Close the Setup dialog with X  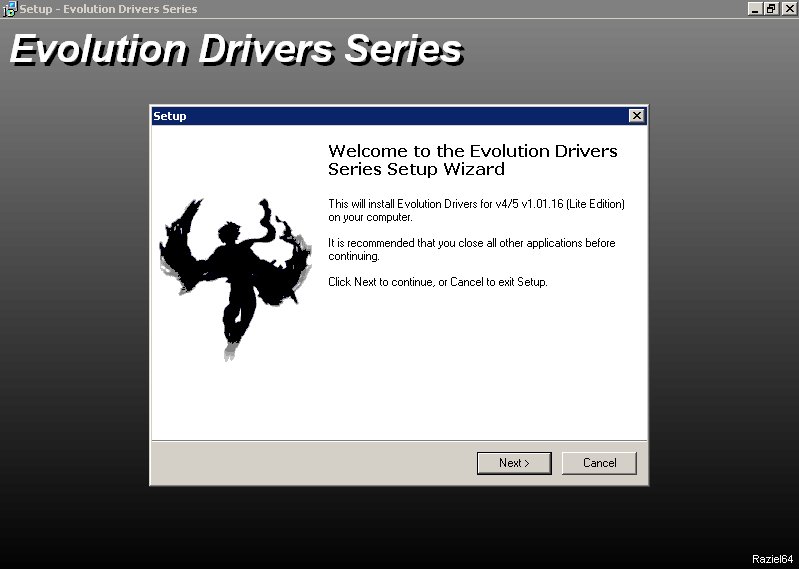click(636, 116)
